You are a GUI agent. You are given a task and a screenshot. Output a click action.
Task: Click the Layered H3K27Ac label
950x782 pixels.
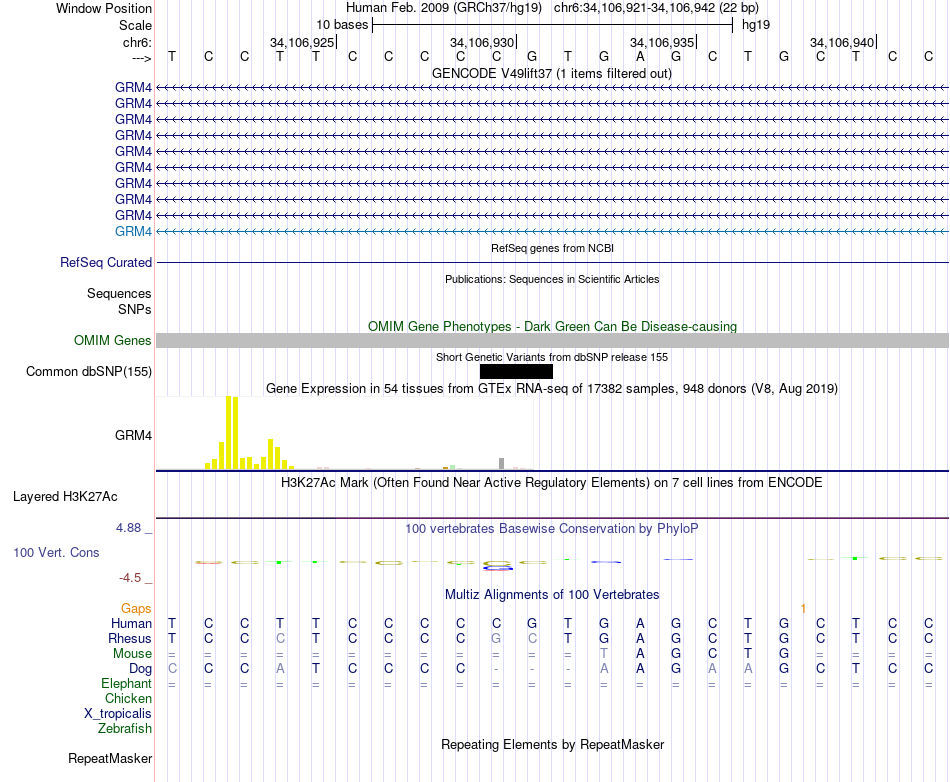[65, 497]
